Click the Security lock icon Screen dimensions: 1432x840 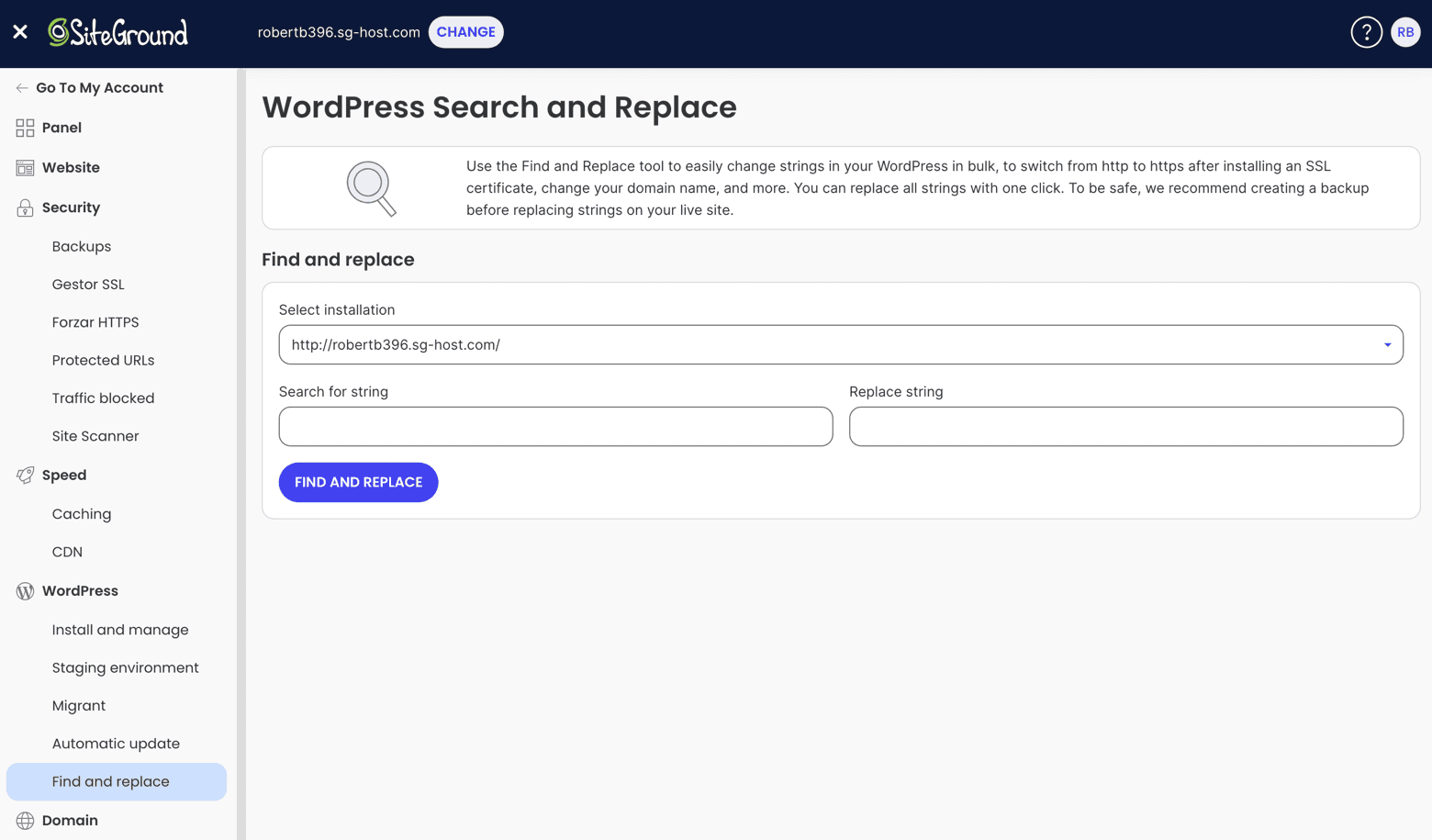[25, 207]
